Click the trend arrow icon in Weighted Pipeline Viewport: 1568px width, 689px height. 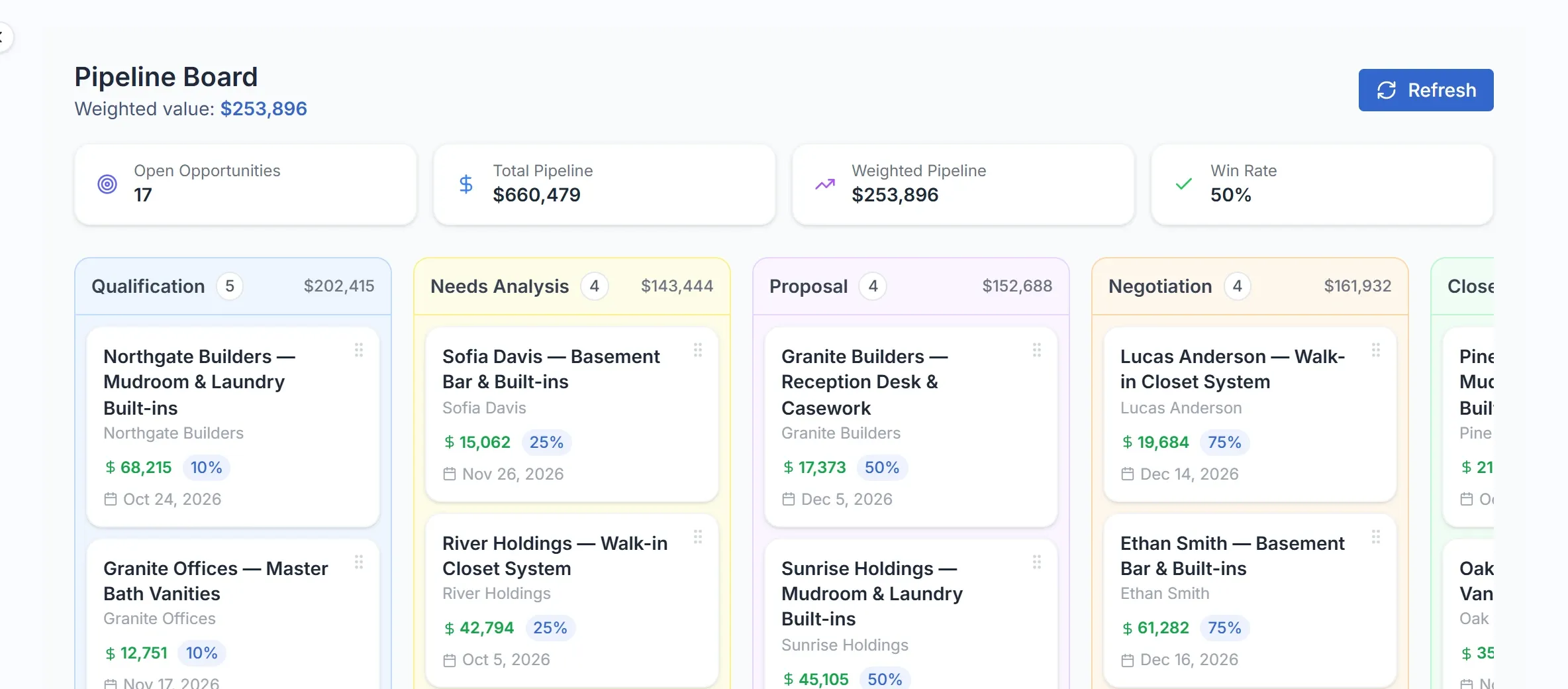[x=825, y=184]
